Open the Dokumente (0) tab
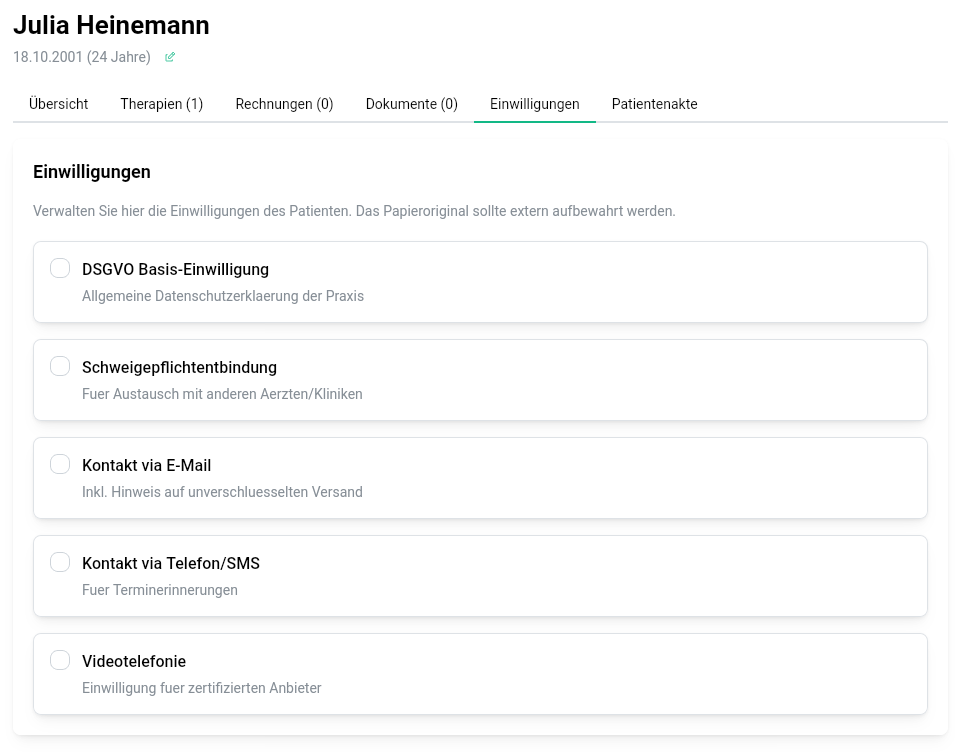The image size is (955, 752). [411, 104]
